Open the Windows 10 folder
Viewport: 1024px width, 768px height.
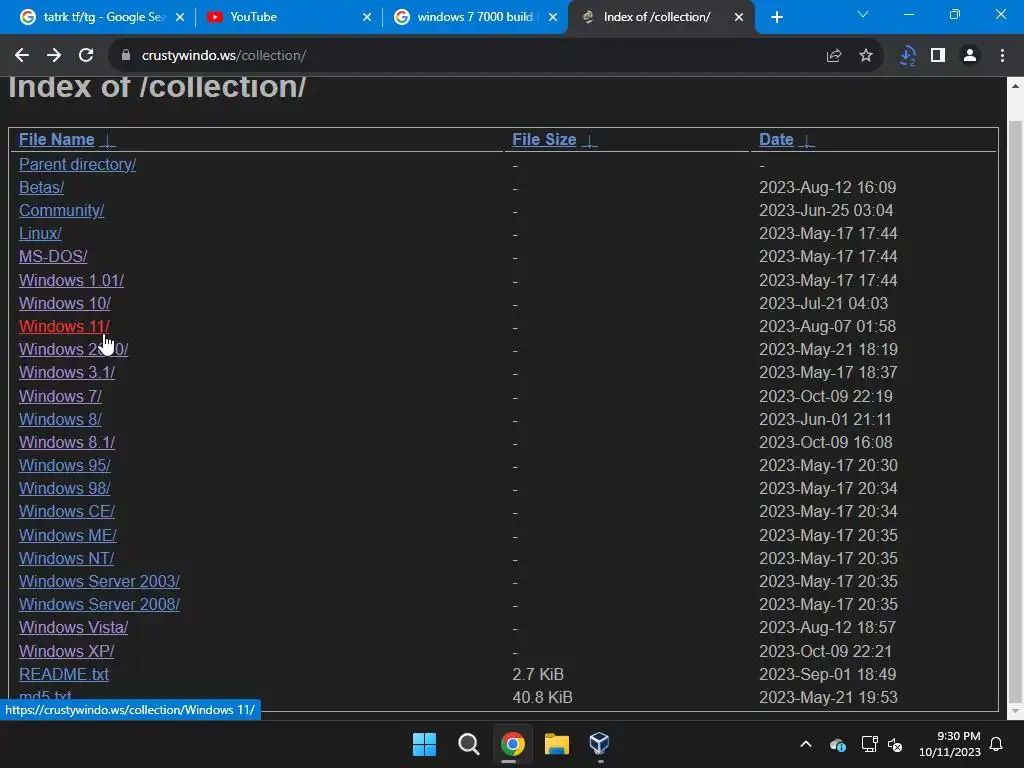click(x=65, y=303)
